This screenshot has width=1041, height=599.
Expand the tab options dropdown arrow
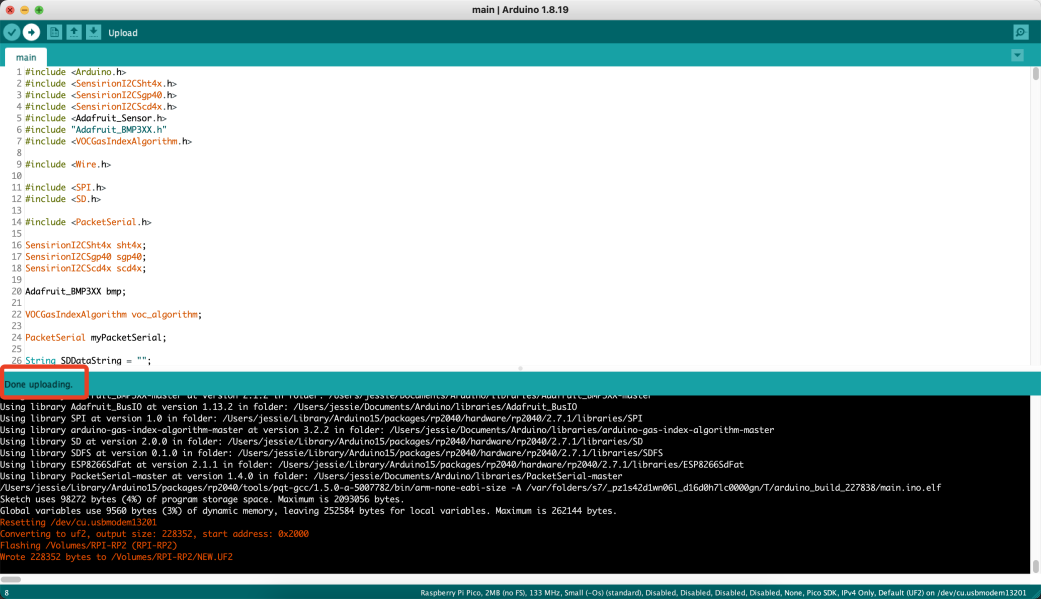pyautogui.click(x=1017, y=56)
